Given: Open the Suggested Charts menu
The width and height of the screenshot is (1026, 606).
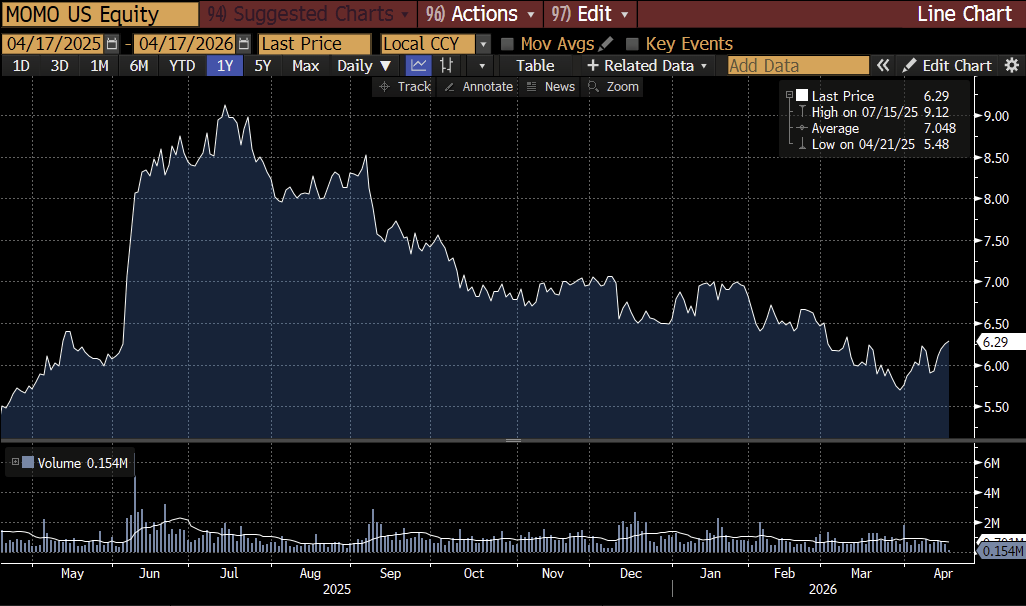Looking at the screenshot, I should [x=308, y=14].
